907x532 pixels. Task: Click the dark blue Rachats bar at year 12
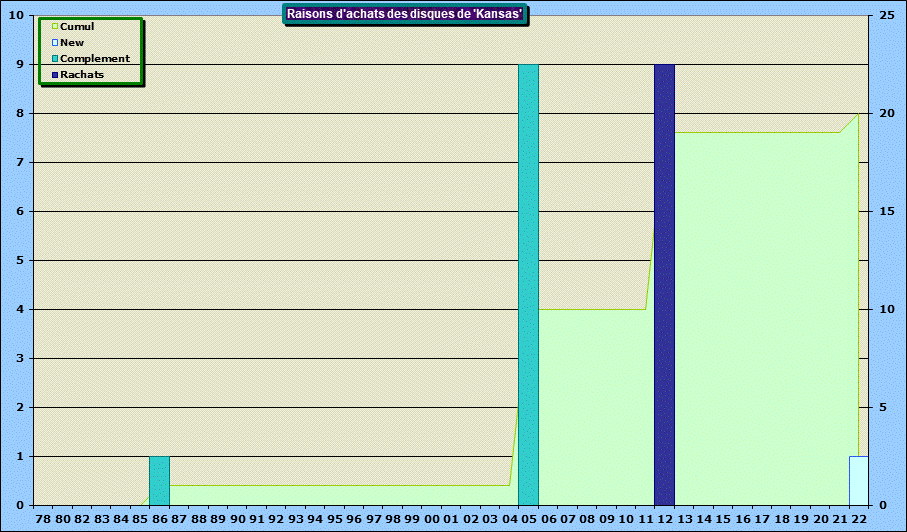[664, 285]
